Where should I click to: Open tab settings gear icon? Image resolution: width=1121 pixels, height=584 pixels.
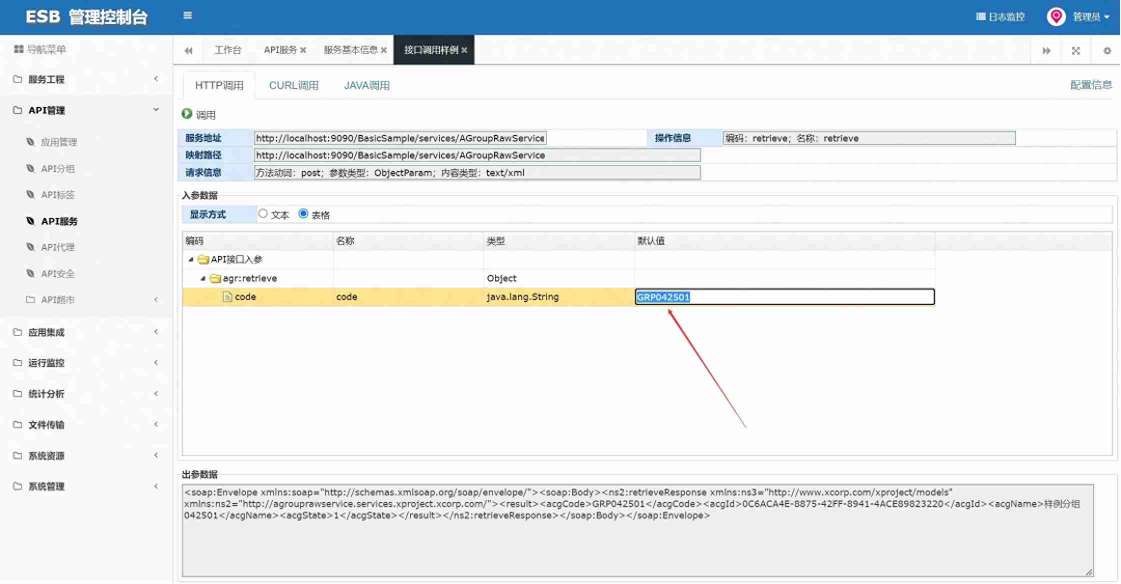pos(1107,51)
